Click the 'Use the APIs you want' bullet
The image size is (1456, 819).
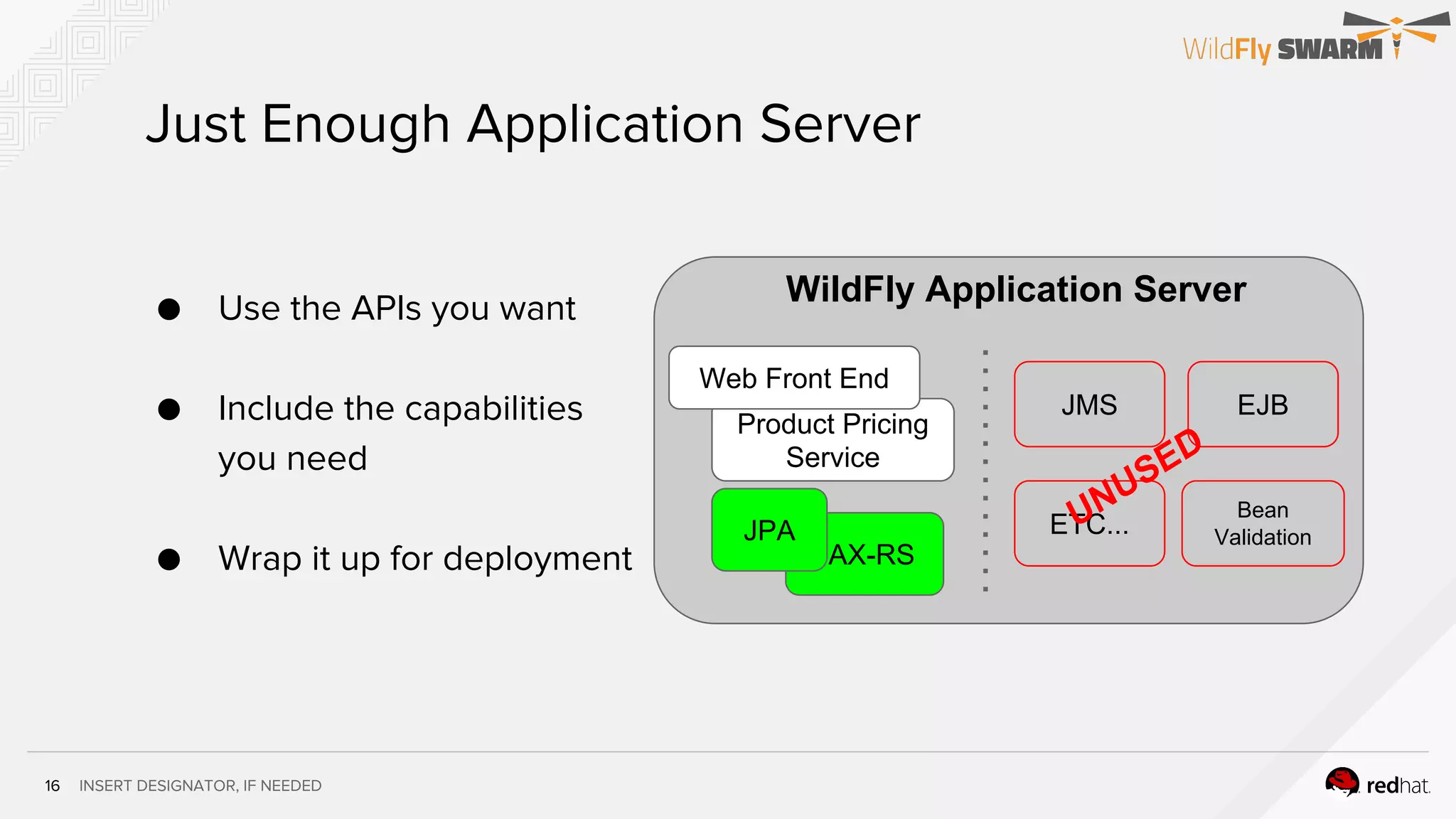[x=397, y=309]
